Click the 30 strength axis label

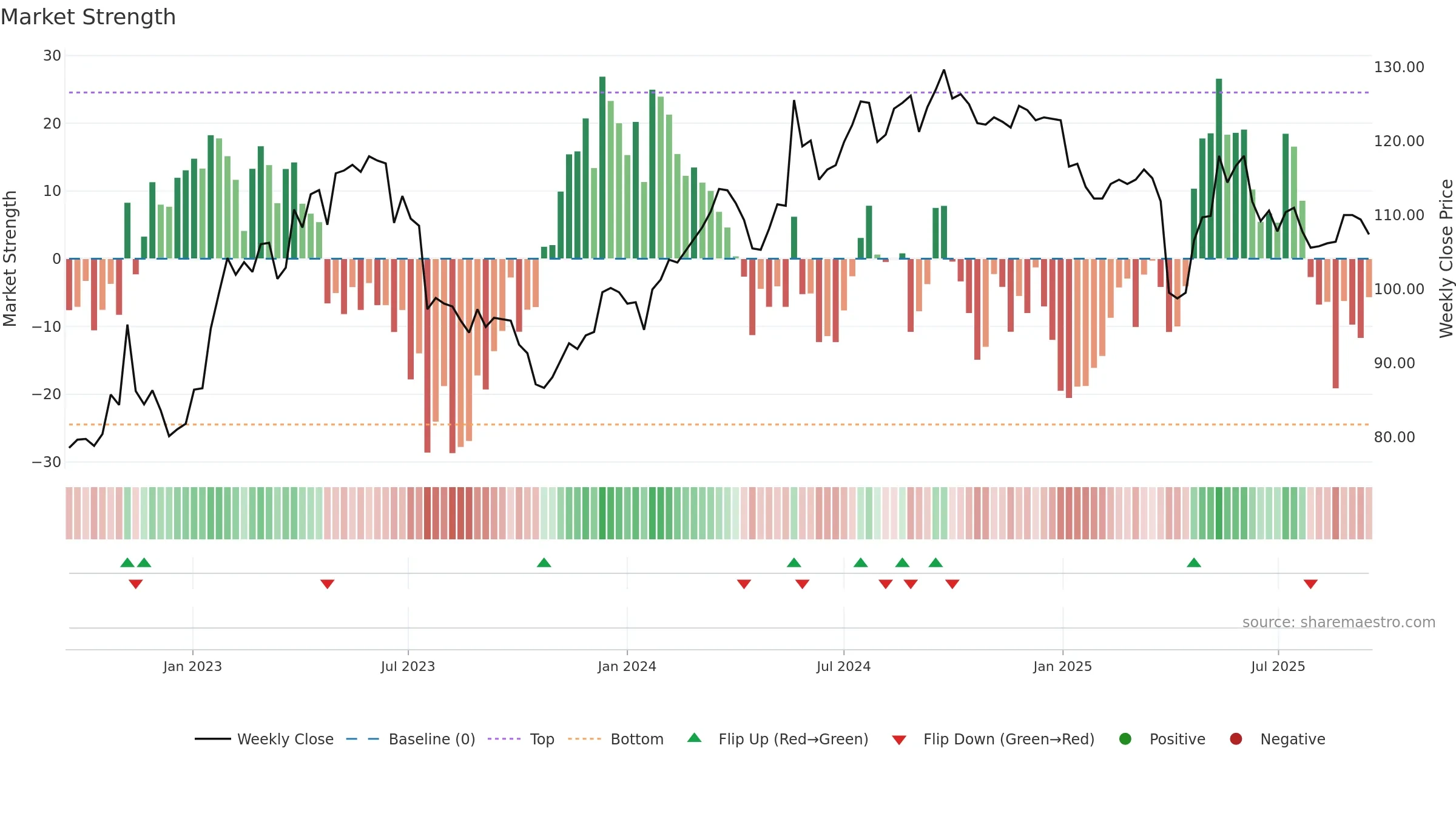[52, 55]
